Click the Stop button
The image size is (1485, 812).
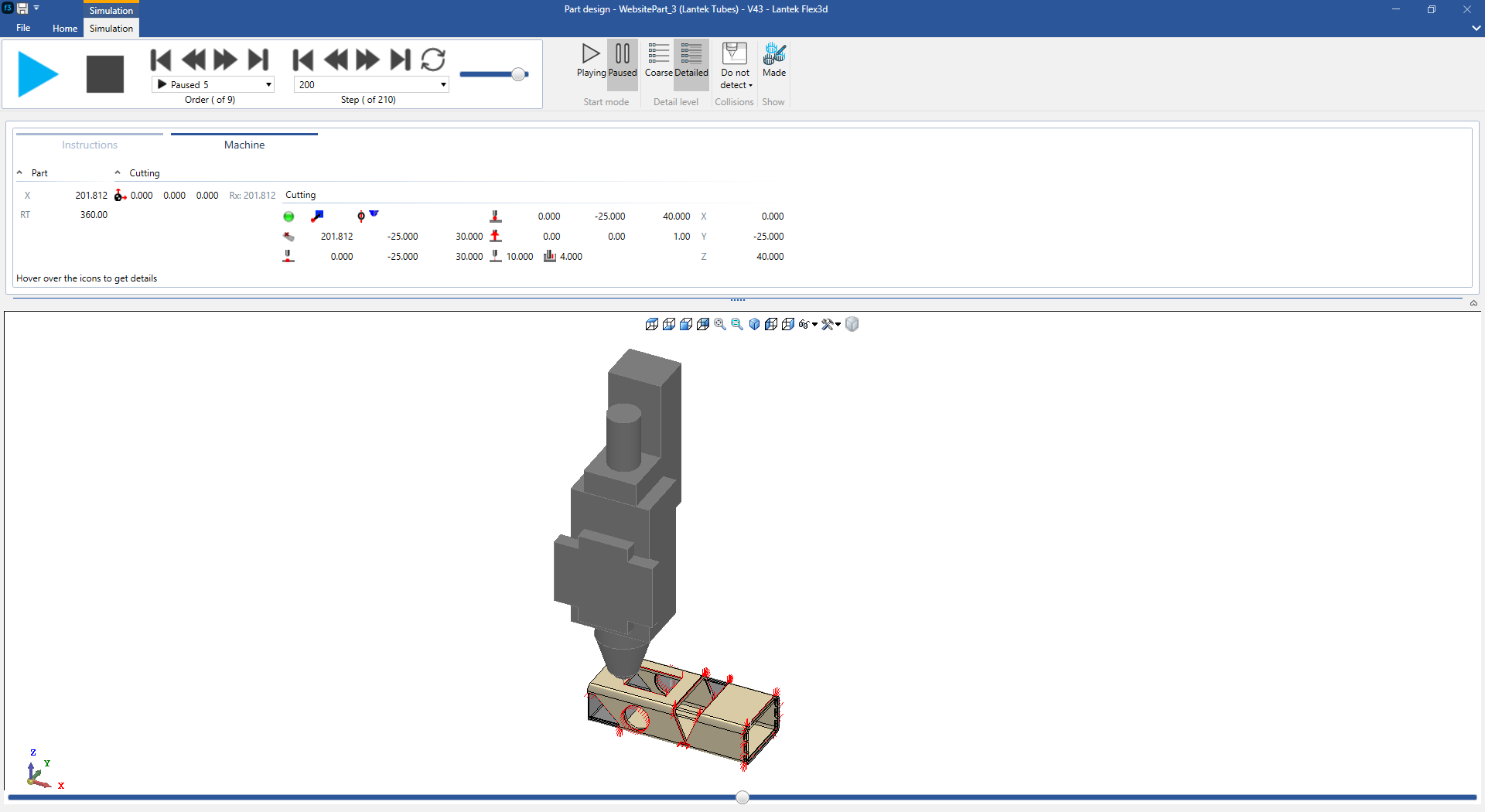pos(104,73)
